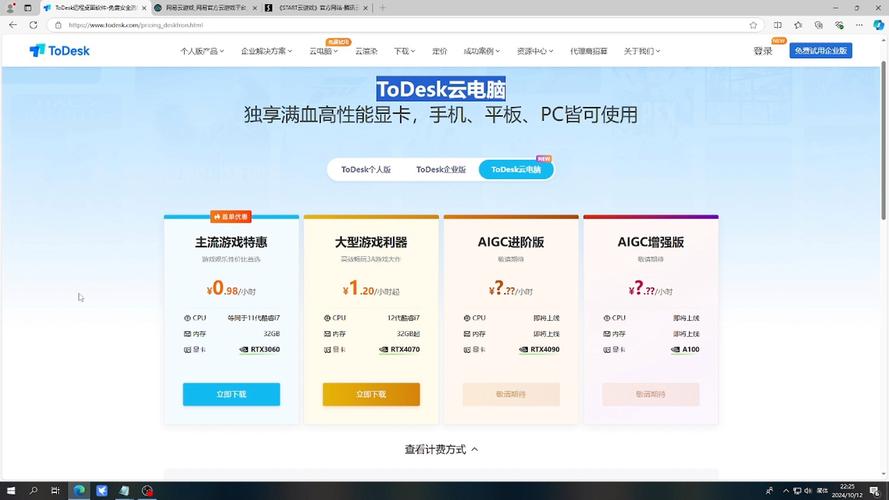Open the Edge browser icon in the taskbar

click(79, 491)
